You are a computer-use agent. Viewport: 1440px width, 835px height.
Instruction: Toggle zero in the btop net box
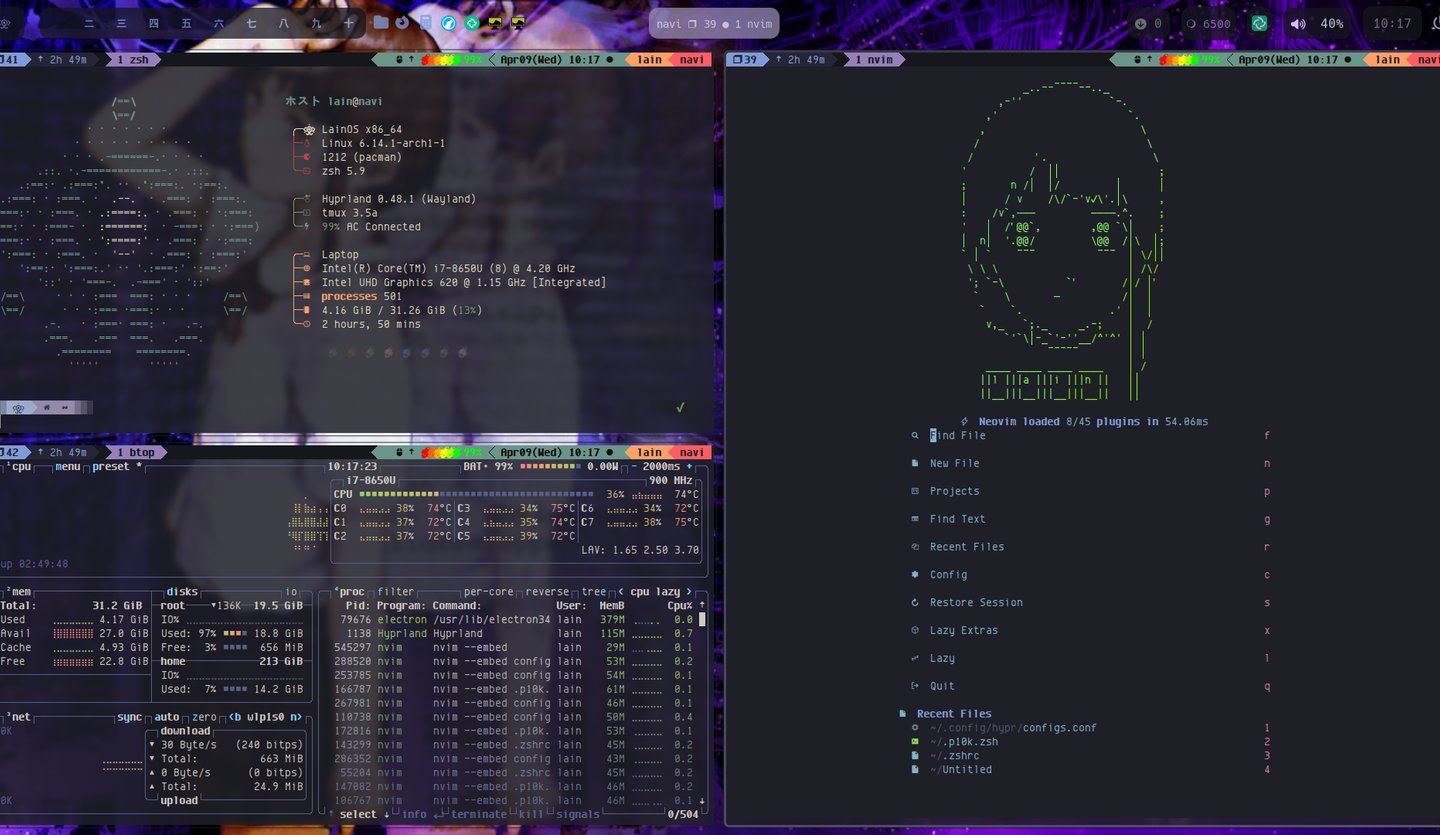point(204,717)
